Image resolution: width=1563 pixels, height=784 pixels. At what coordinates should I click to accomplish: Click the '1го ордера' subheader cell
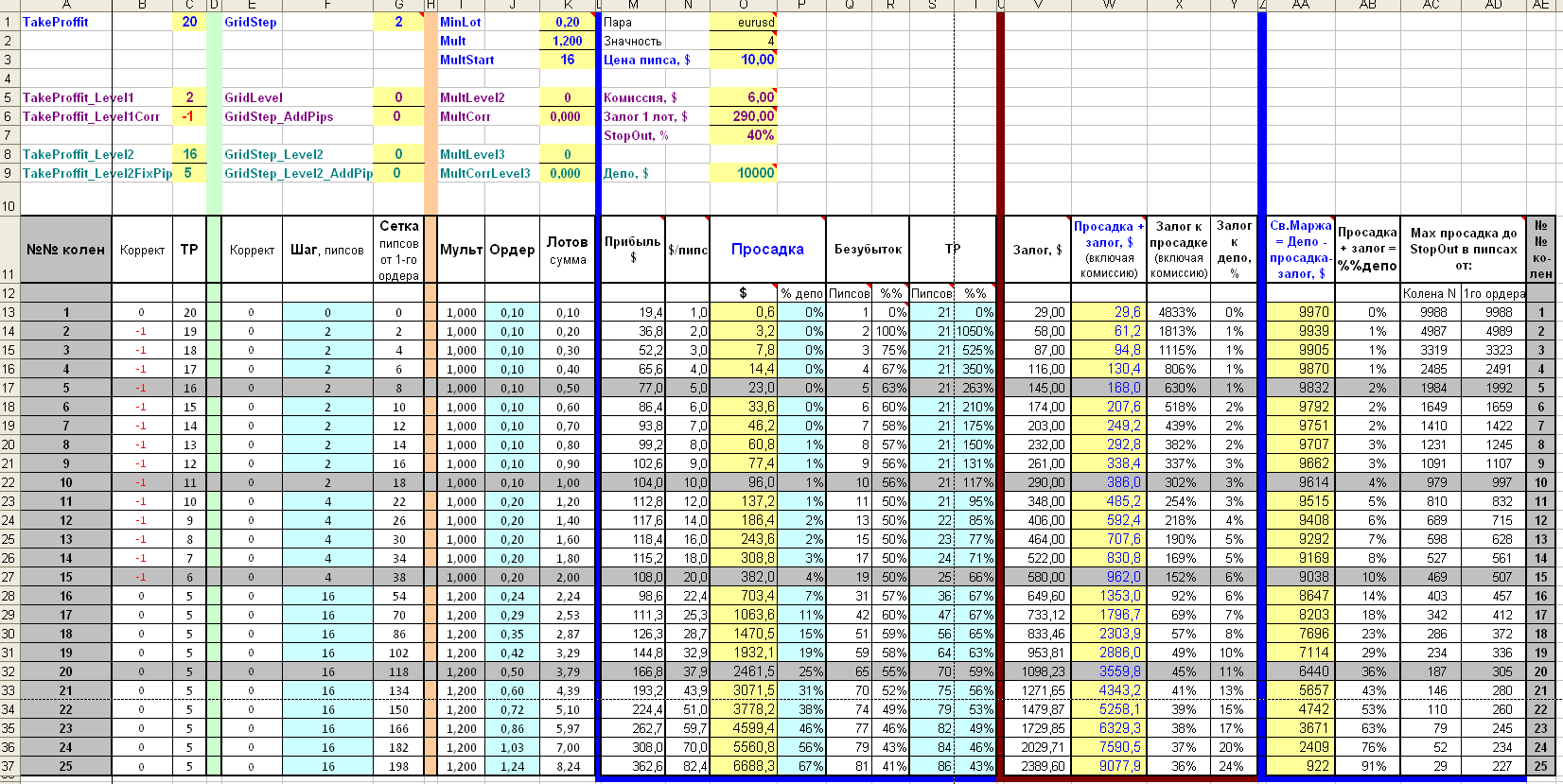click(1493, 293)
